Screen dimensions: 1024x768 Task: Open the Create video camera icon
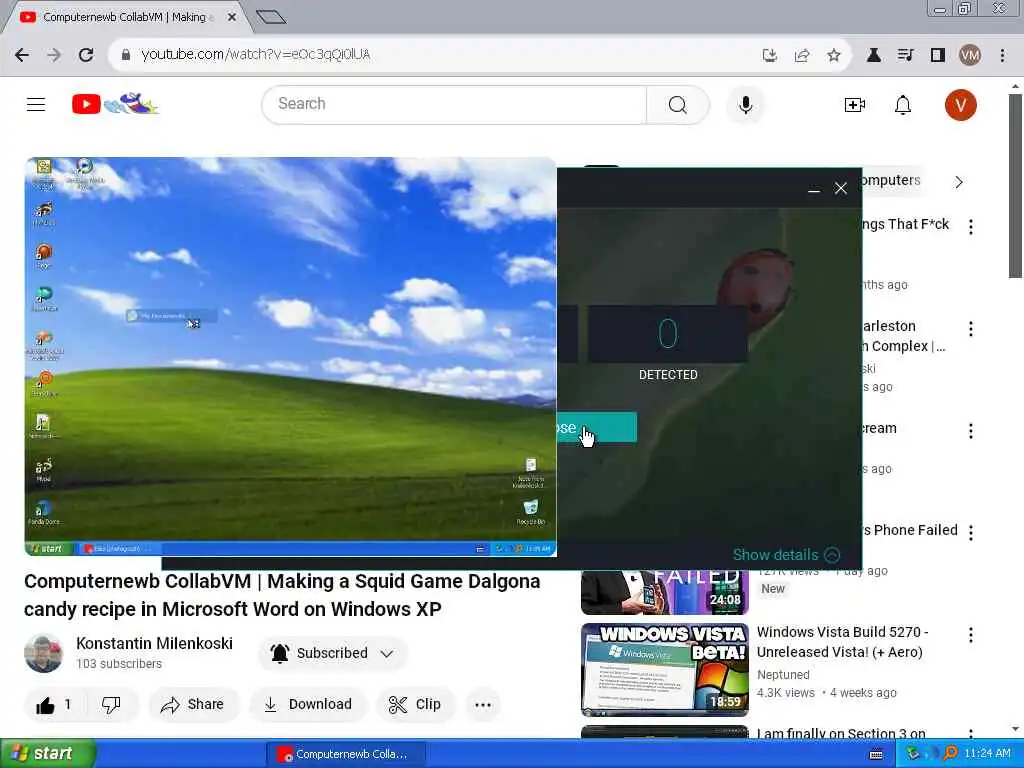(854, 104)
